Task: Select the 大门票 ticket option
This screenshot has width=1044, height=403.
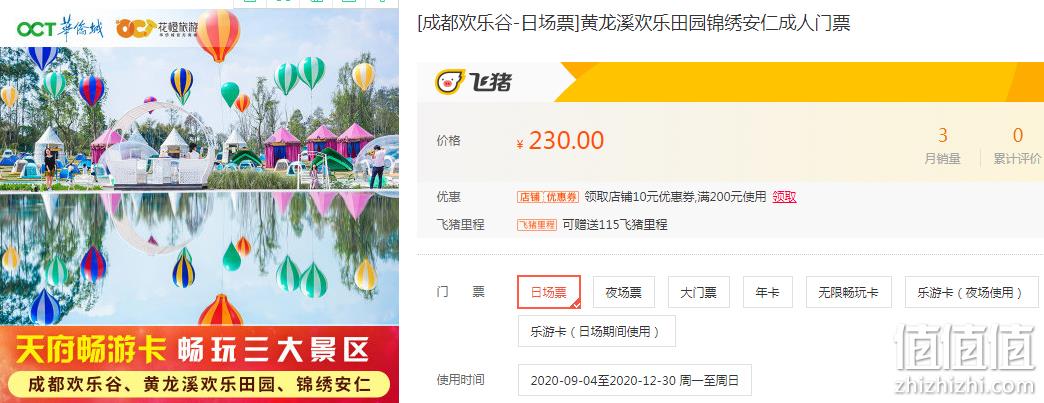Action: 698,292
